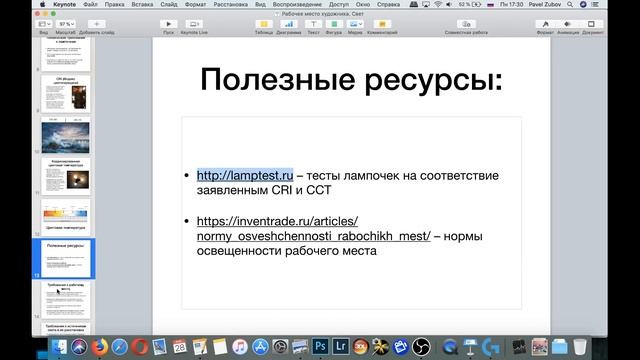Launch Opera from the Dock
Image resolution: width=640 pixels, height=360 pixels.
pos(140,347)
